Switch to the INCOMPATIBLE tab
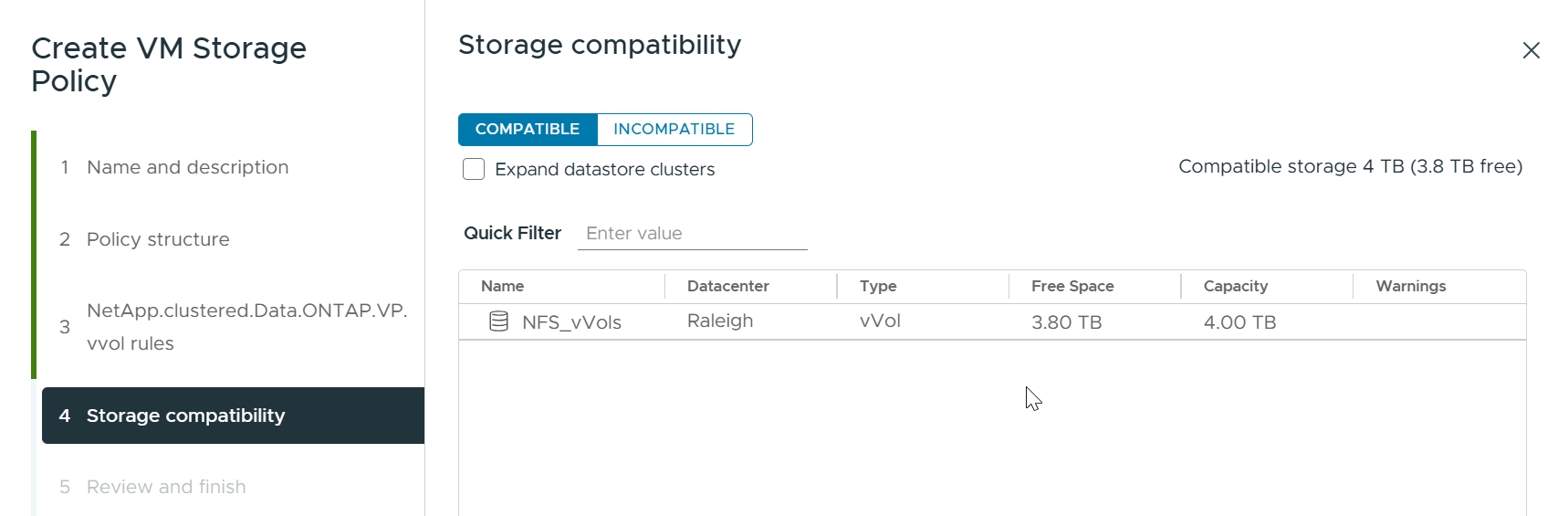This screenshot has width=1568, height=516. [x=674, y=129]
